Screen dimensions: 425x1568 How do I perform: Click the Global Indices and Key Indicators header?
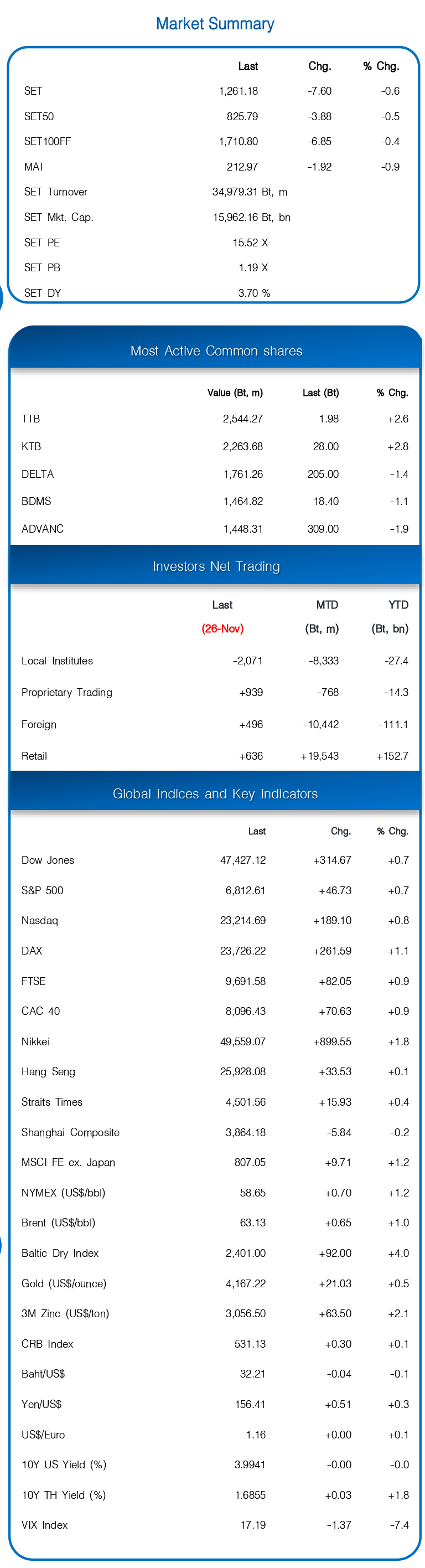tap(215, 794)
